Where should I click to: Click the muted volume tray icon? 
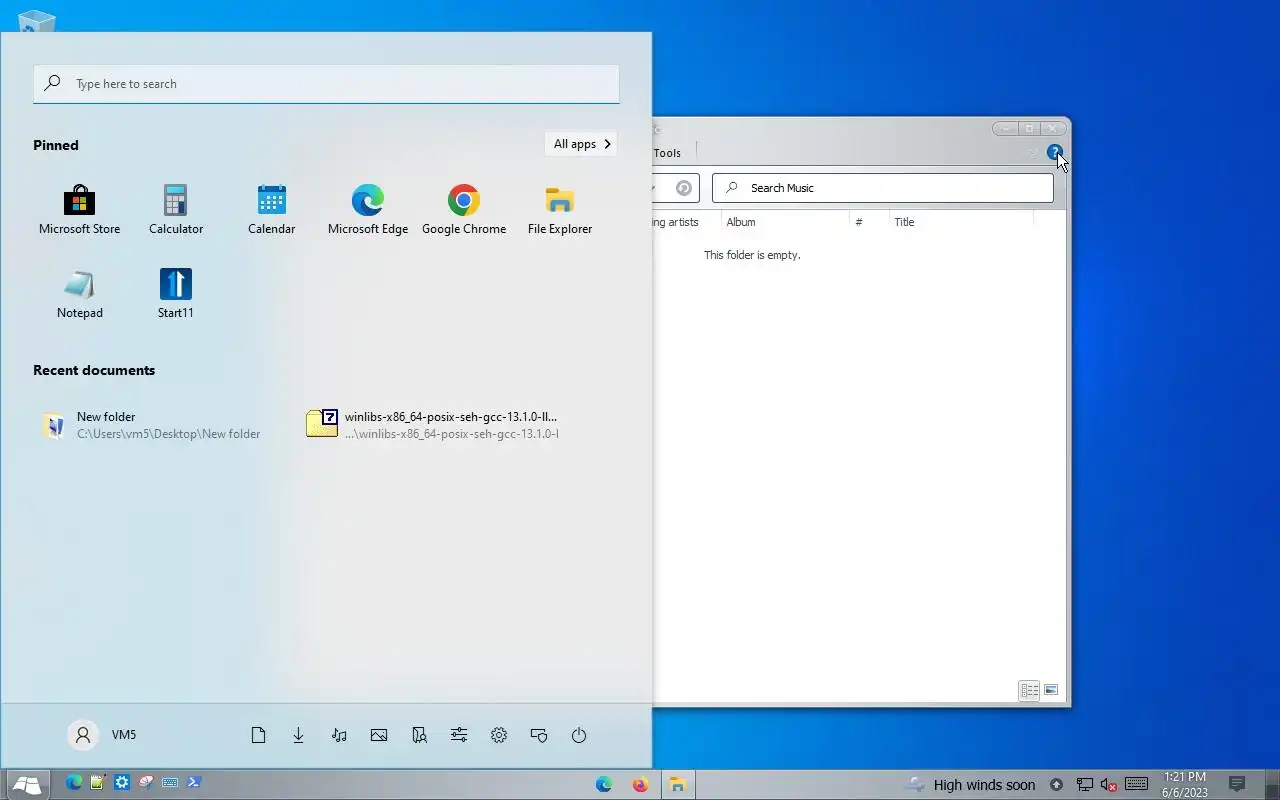point(1109,785)
